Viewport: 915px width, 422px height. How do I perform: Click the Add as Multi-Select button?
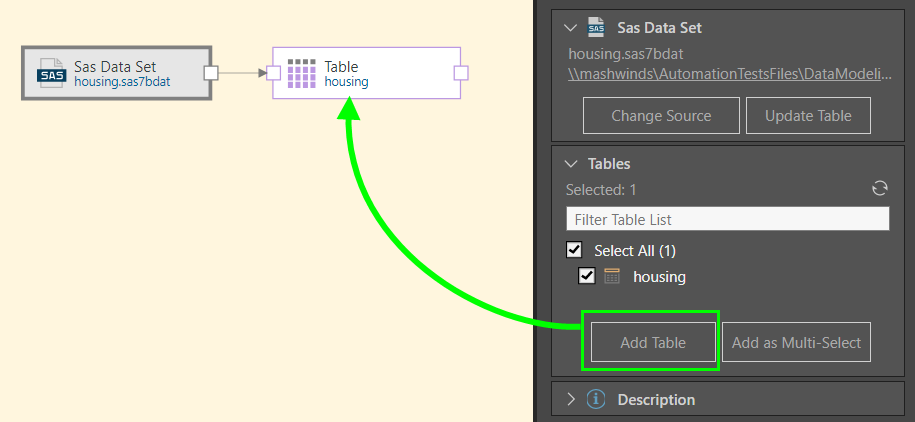pos(796,342)
